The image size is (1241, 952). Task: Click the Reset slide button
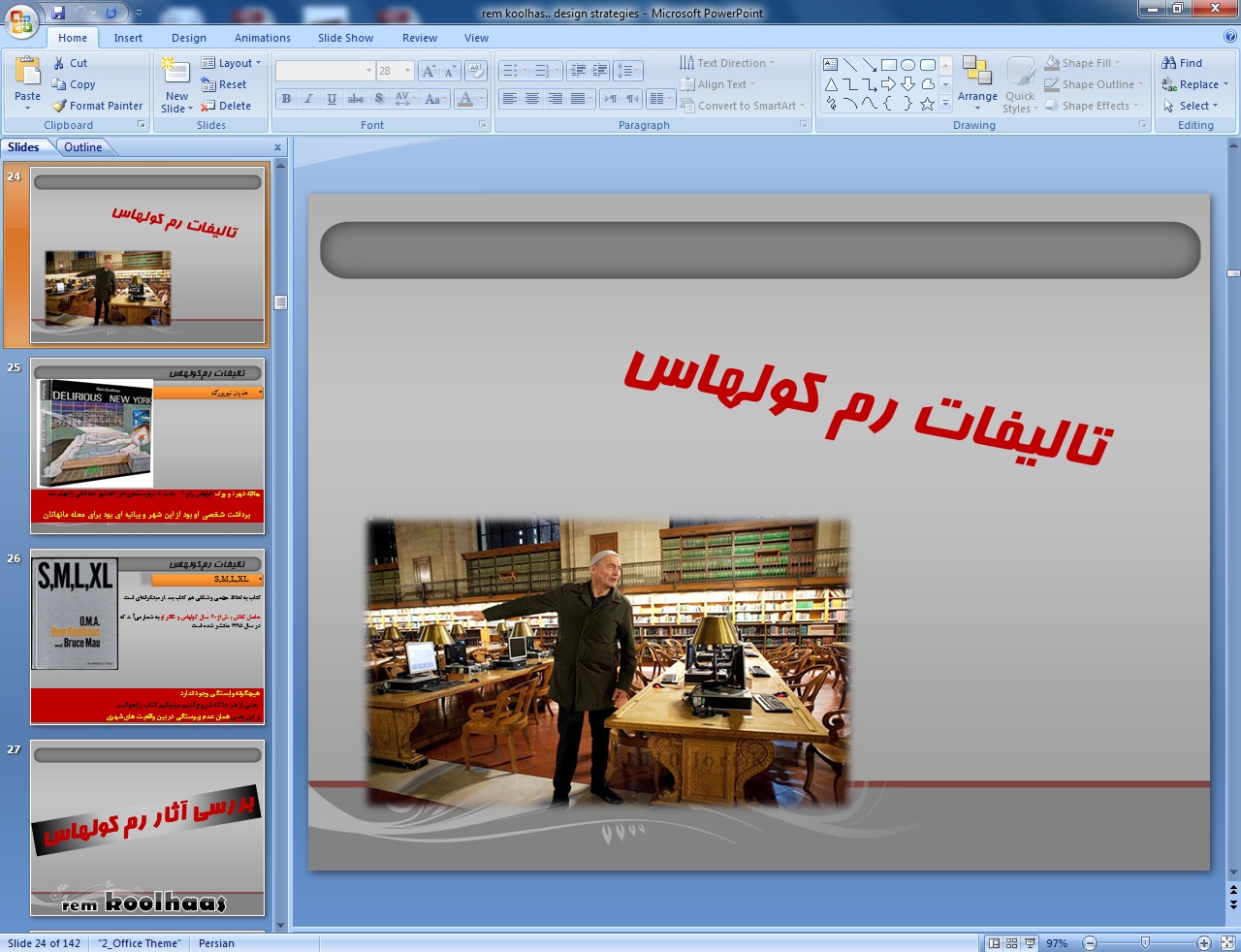click(225, 84)
